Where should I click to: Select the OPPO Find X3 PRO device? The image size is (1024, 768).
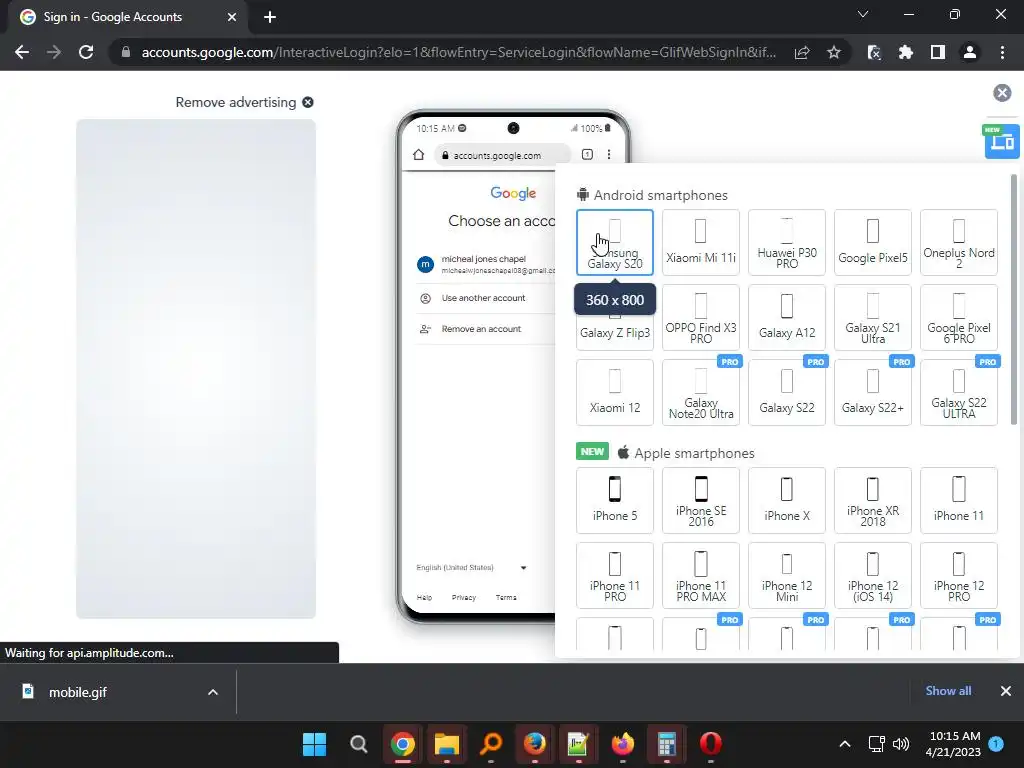pos(701,317)
